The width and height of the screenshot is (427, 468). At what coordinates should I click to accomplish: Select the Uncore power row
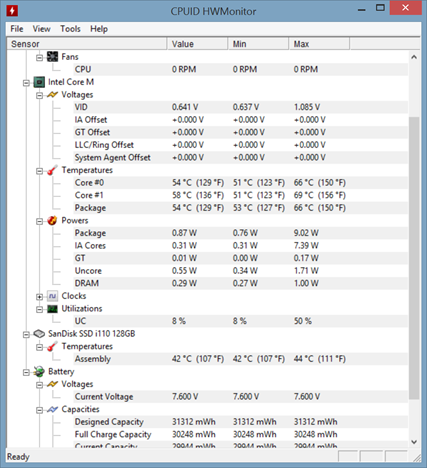pos(241,271)
